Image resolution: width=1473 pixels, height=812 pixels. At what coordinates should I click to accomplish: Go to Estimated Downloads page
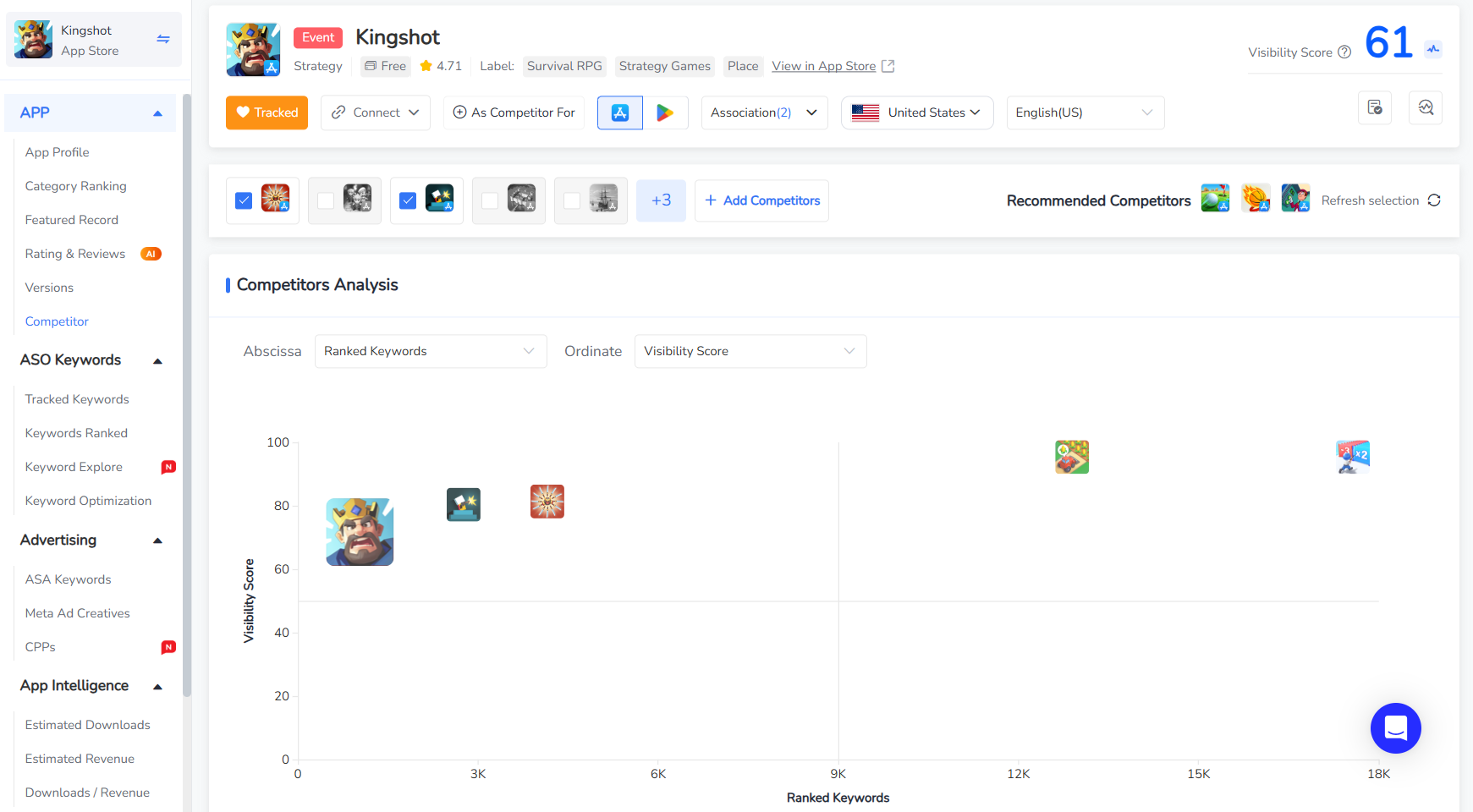pos(87,725)
